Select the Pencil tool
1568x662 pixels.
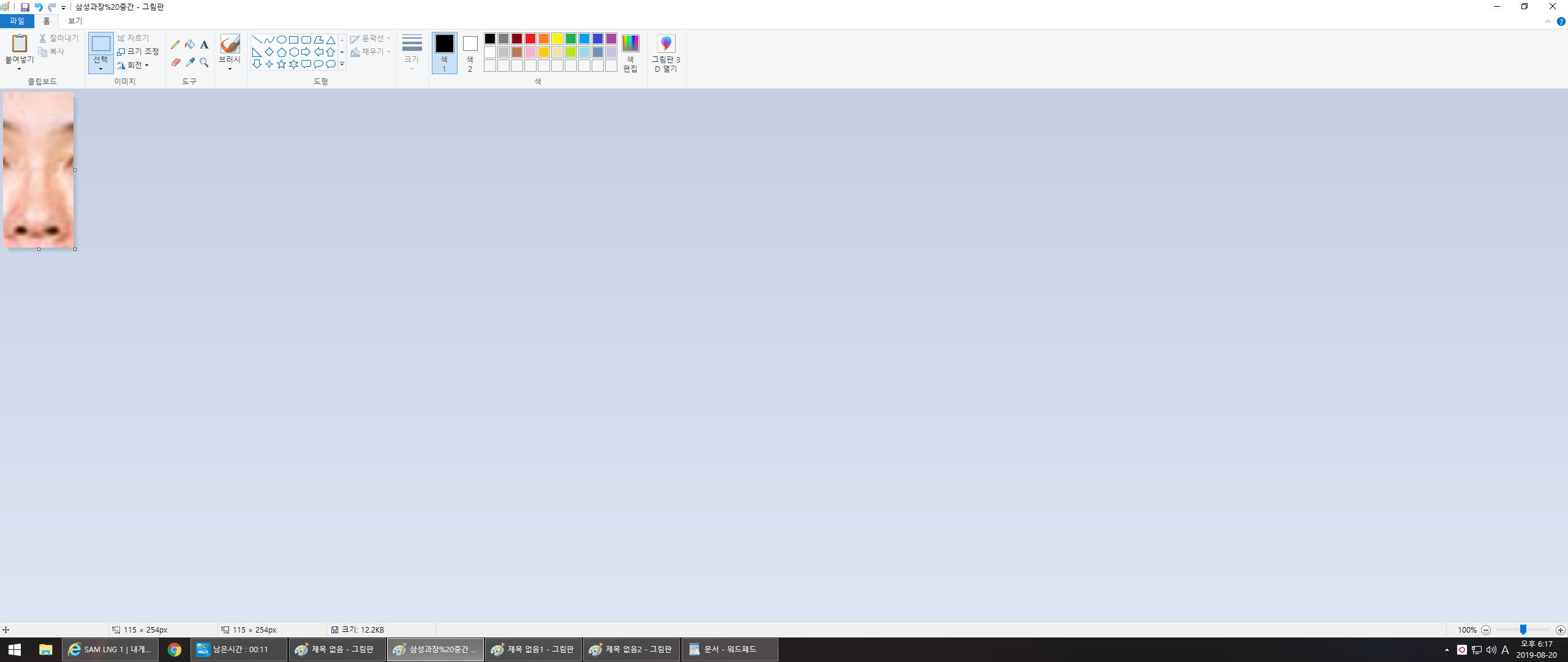[x=175, y=44]
